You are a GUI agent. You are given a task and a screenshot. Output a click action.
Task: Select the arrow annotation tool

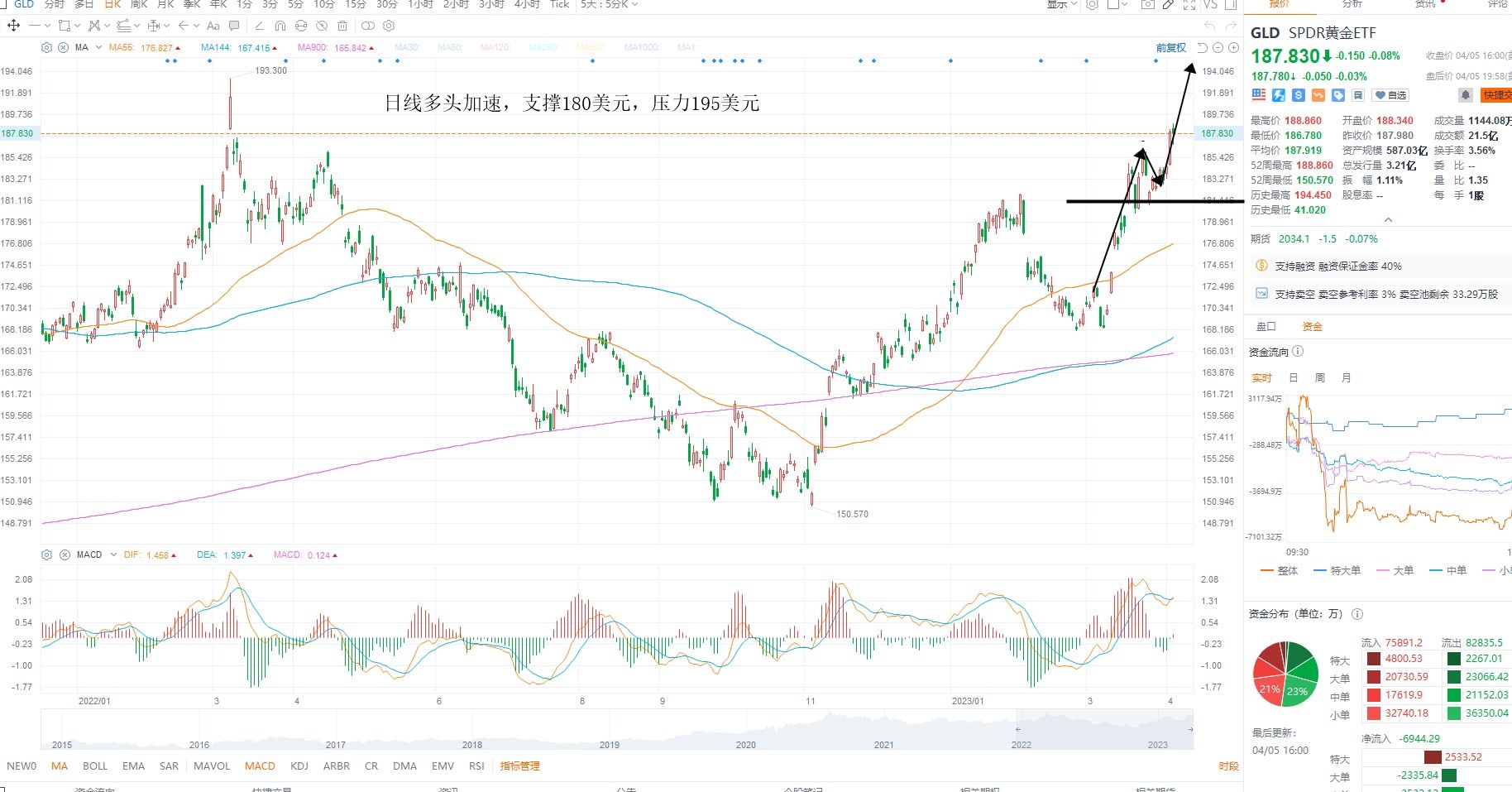click(x=184, y=26)
